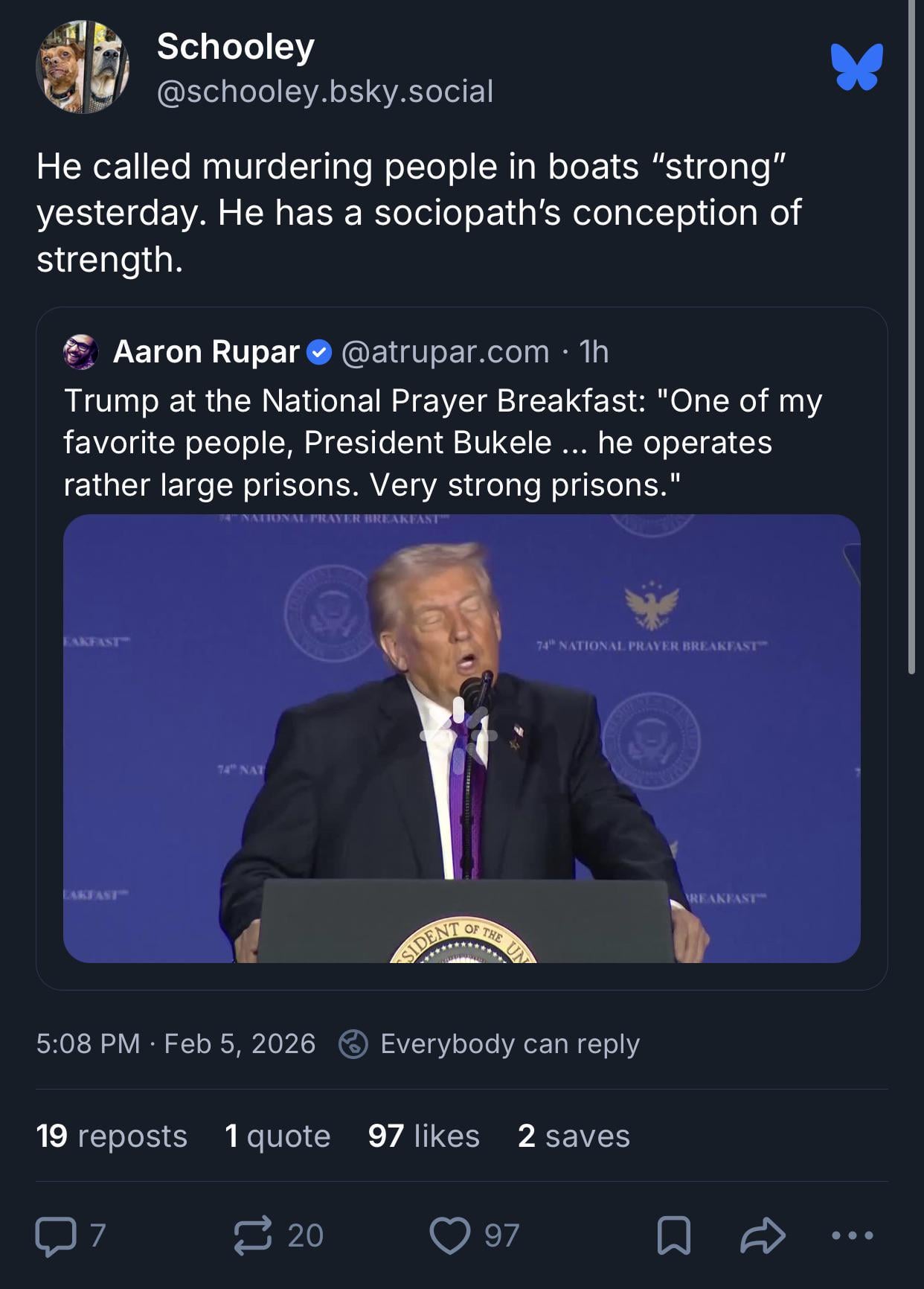Open the three-dot more options menu
The image size is (924, 1289).
[853, 1236]
